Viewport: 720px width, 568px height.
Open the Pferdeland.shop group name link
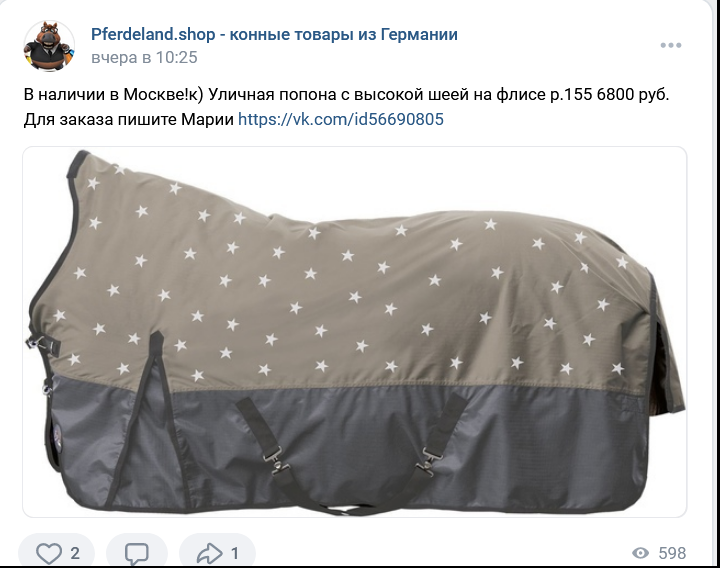click(274, 34)
